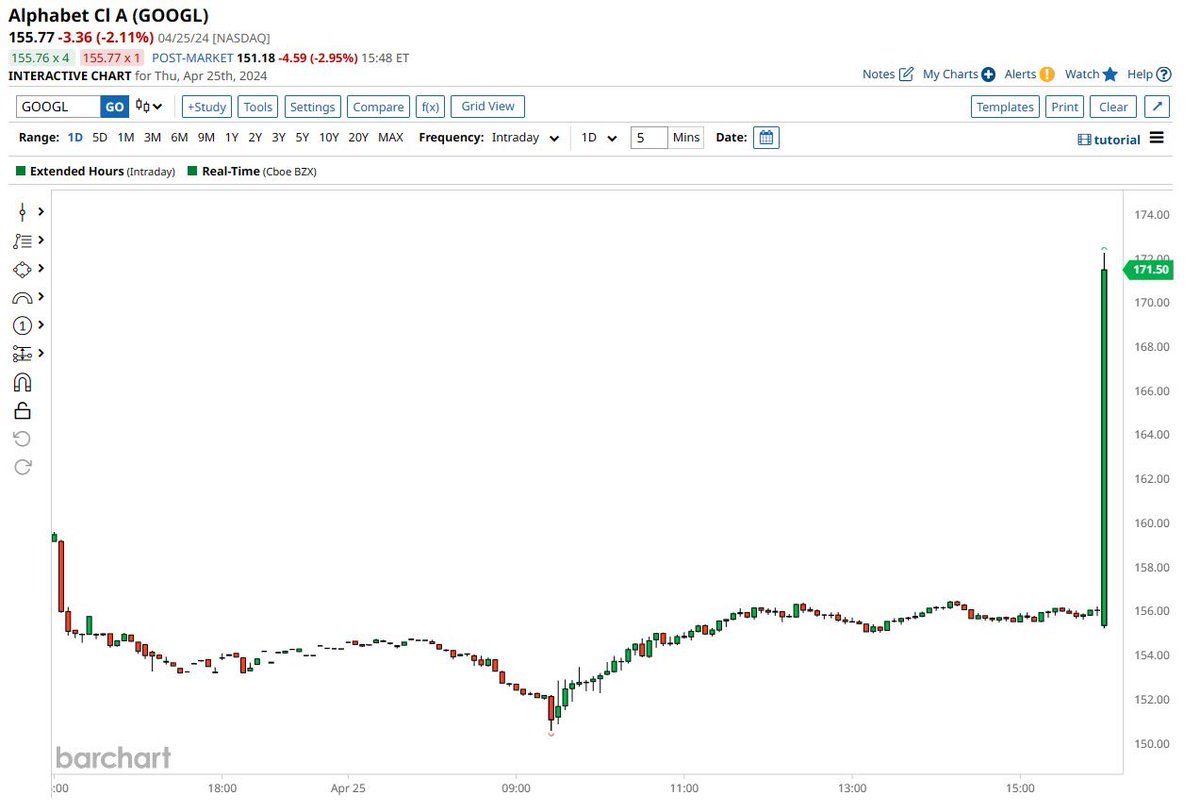
Task: Select the 3M range
Action: pos(152,138)
